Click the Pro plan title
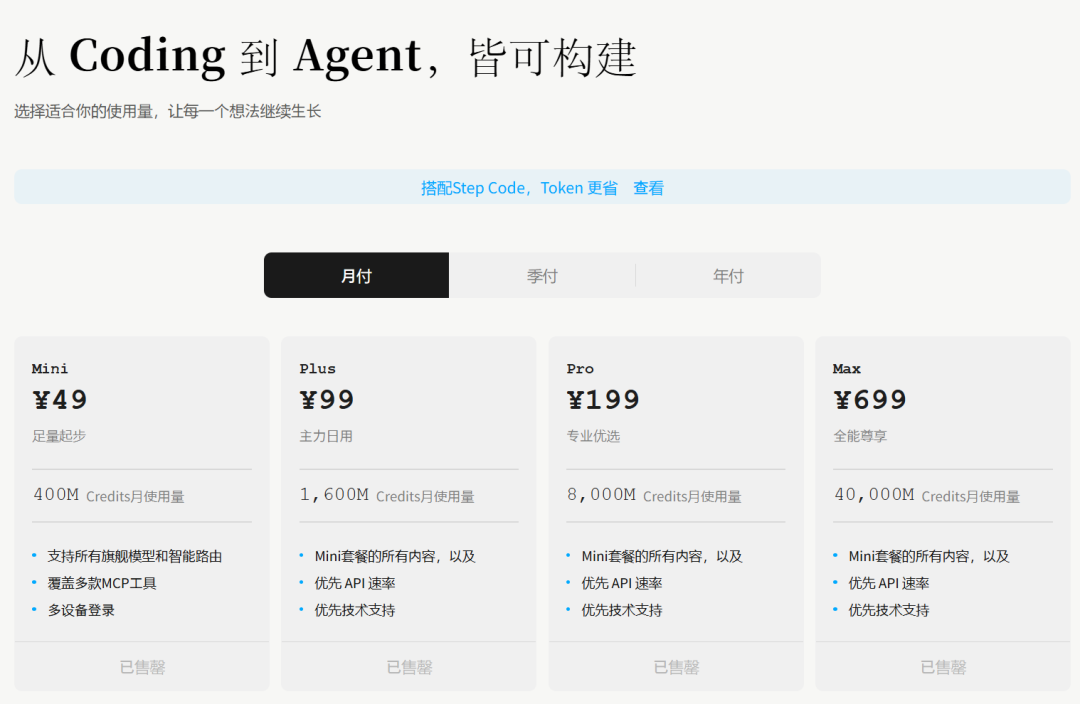 580,369
